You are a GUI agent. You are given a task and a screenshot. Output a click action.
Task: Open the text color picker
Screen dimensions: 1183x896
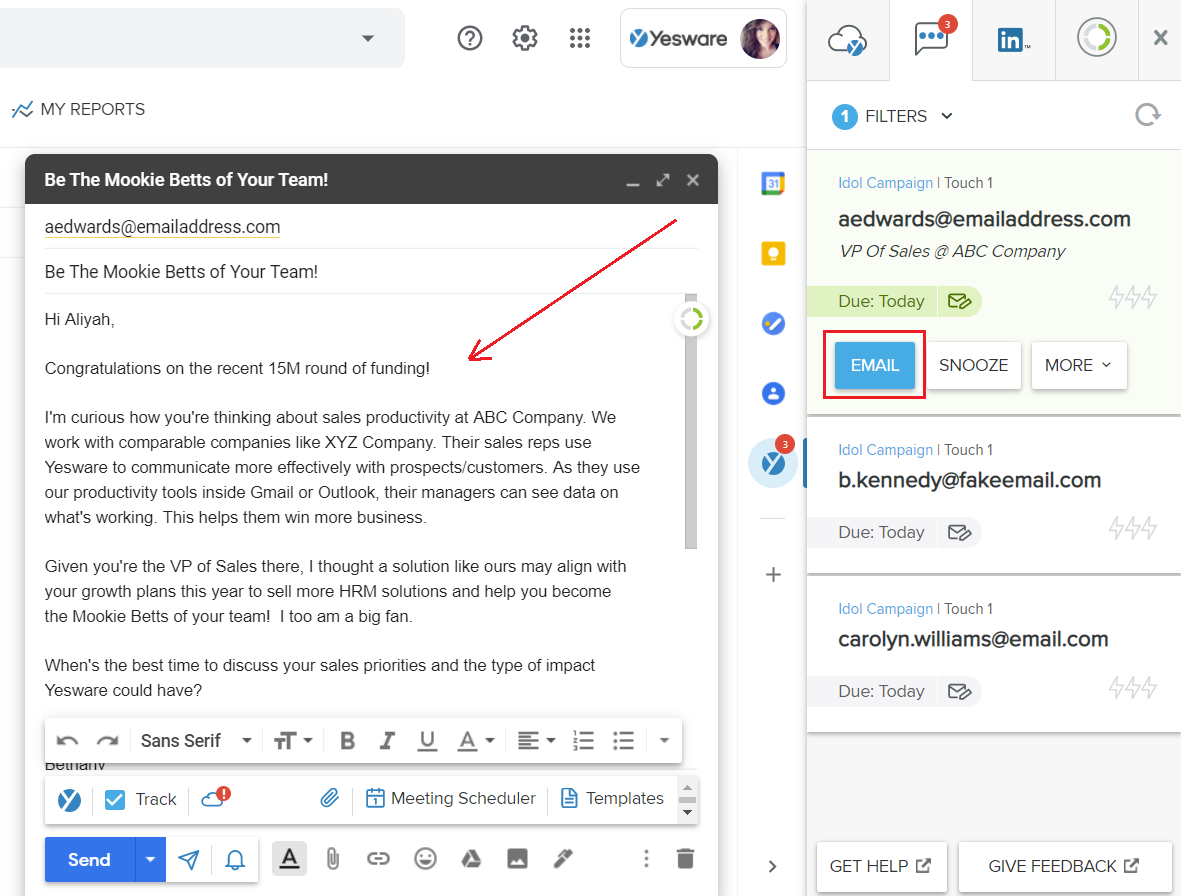pyautogui.click(x=476, y=741)
